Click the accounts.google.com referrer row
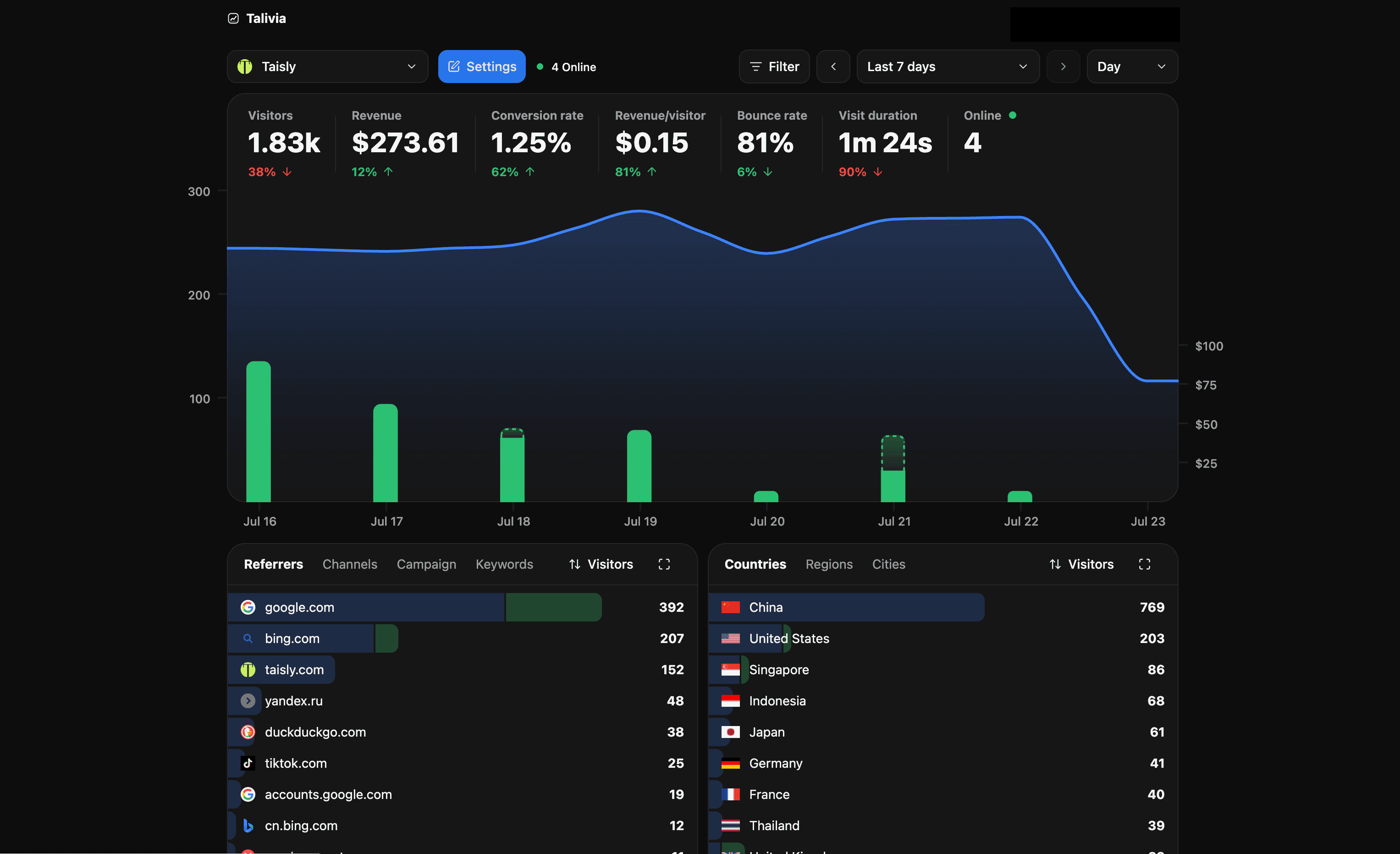Image resolution: width=1400 pixels, height=854 pixels. click(x=462, y=795)
